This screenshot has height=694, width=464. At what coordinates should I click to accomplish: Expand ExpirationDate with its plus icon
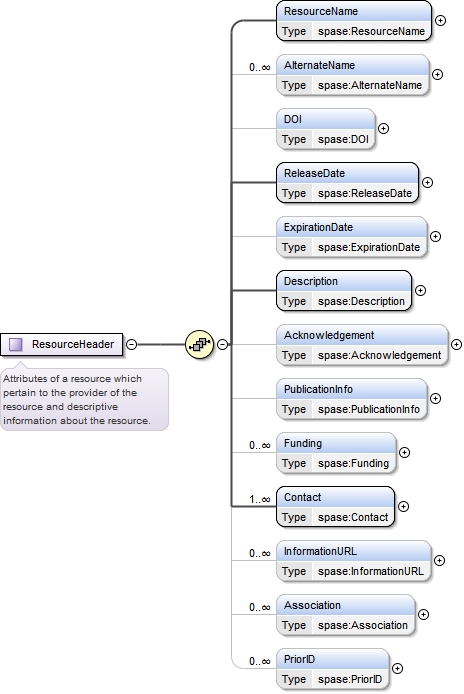pyautogui.click(x=436, y=236)
